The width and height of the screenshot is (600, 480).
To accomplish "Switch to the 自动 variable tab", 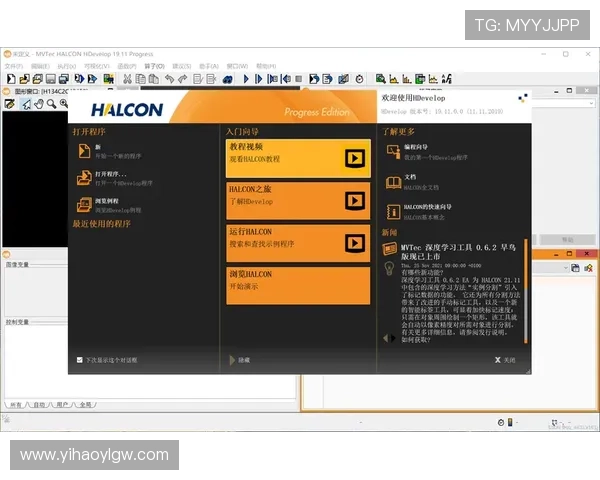I will [x=39, y=405].
